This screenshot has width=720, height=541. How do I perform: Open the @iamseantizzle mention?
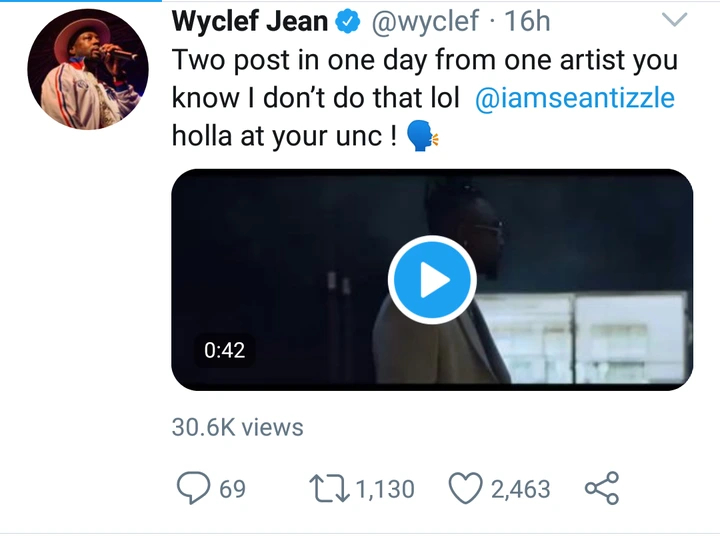(575, 99)
